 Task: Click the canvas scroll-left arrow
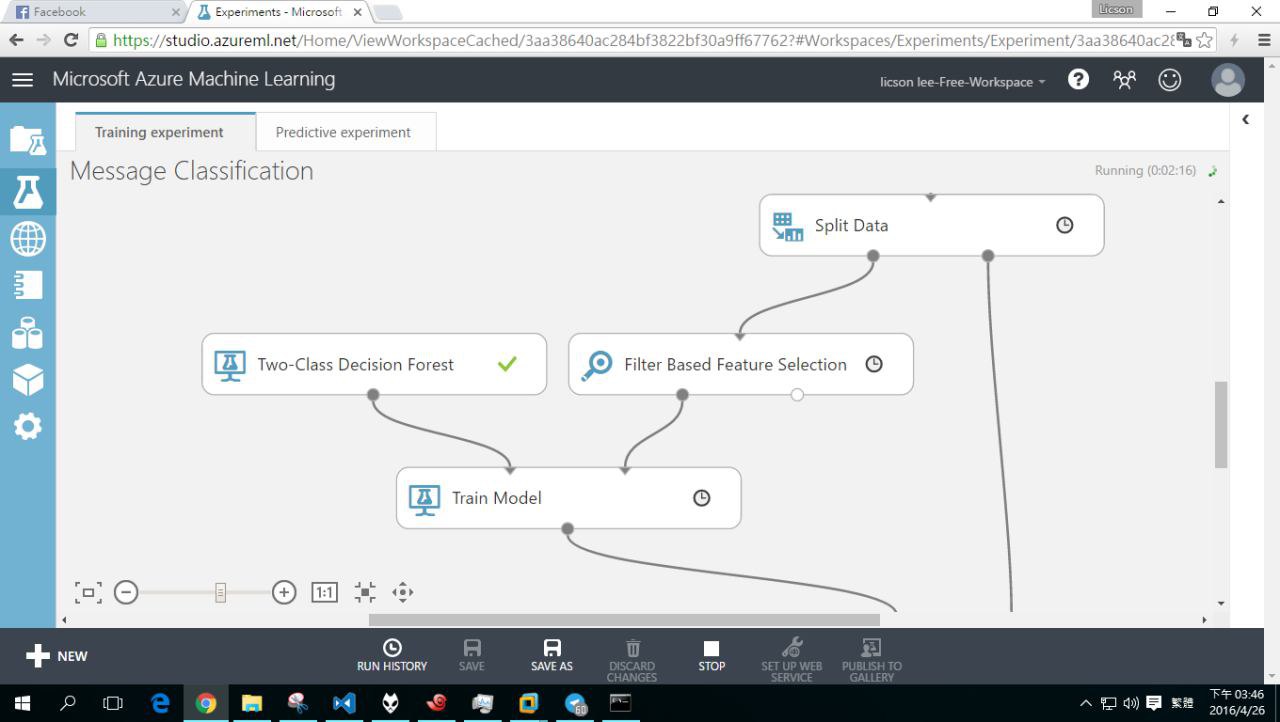64,620
